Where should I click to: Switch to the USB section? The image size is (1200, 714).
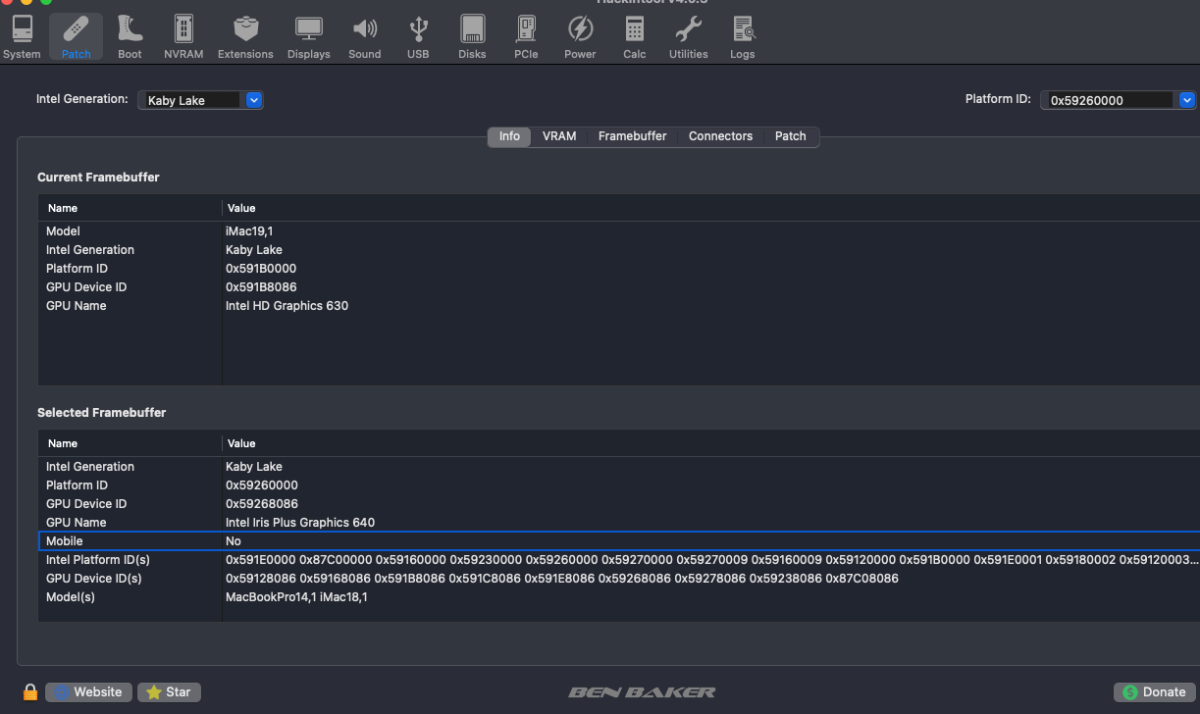[418, 37]
